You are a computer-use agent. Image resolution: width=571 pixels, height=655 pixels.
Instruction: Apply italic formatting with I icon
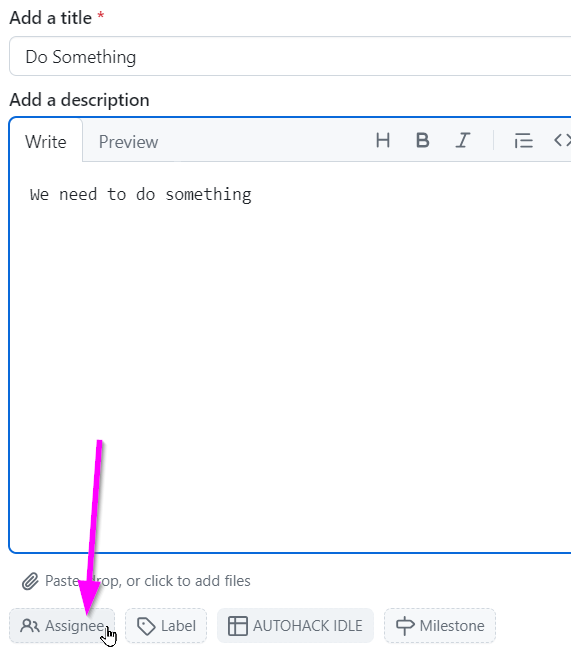click(x=462, y=140)
